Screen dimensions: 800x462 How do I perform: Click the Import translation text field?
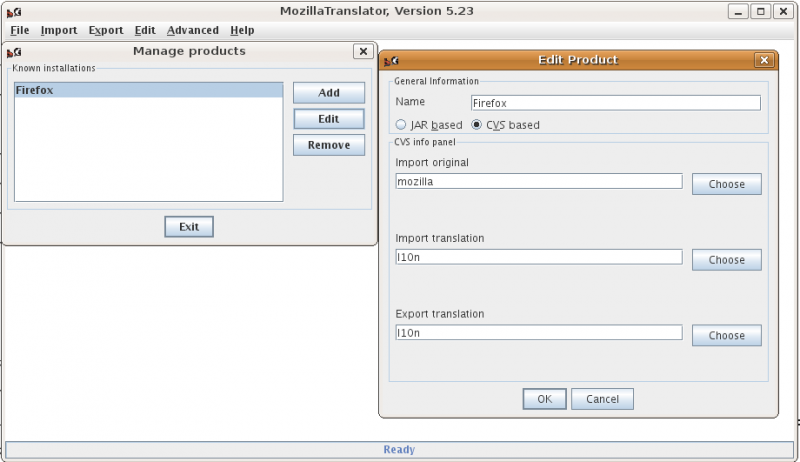tap(539, 257)
